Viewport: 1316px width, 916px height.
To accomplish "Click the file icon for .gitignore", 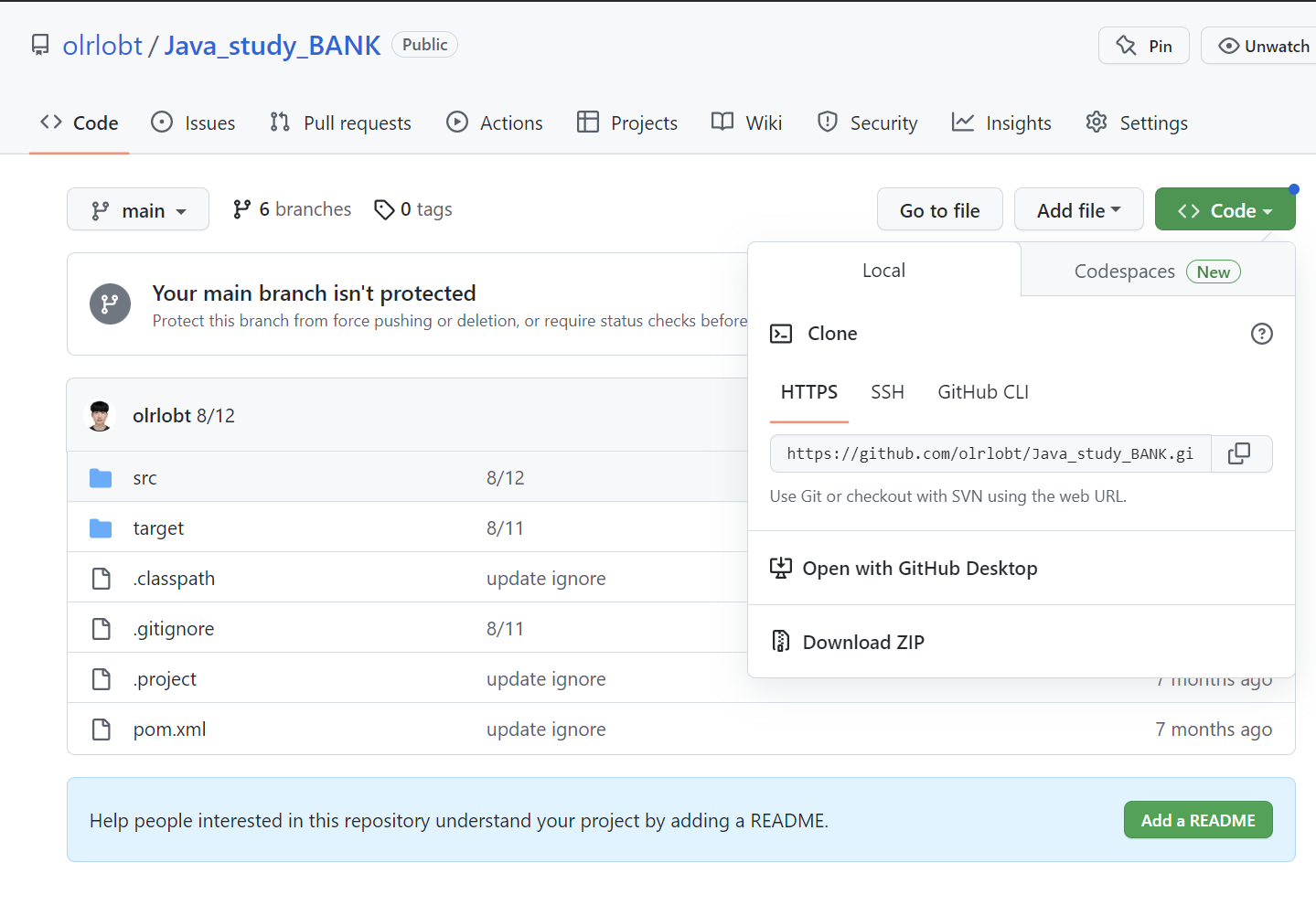I will (x=102, y=629).
